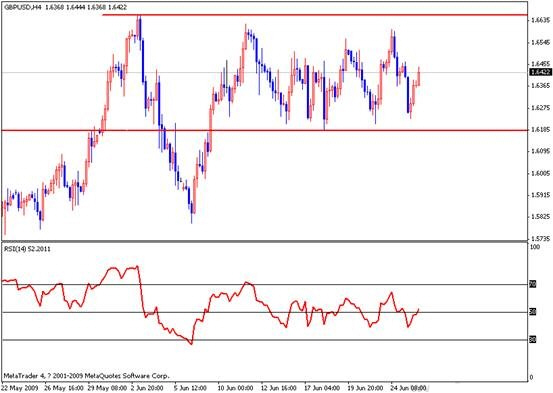
Task: Click the 1.6545 price axis label
Action: [x=540, y=42]
